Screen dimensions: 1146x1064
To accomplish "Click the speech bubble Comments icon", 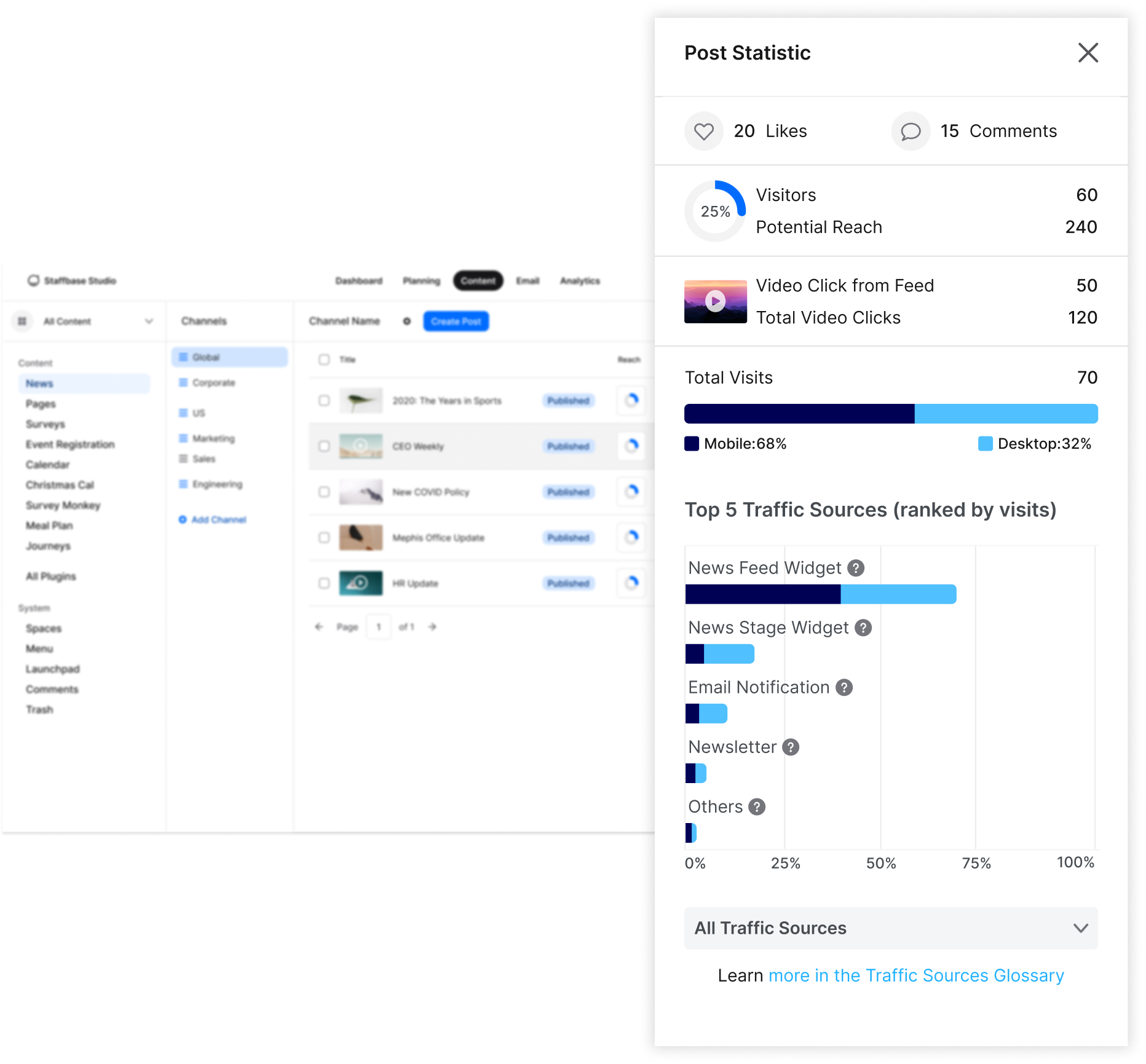I will [x=911, y=132].
